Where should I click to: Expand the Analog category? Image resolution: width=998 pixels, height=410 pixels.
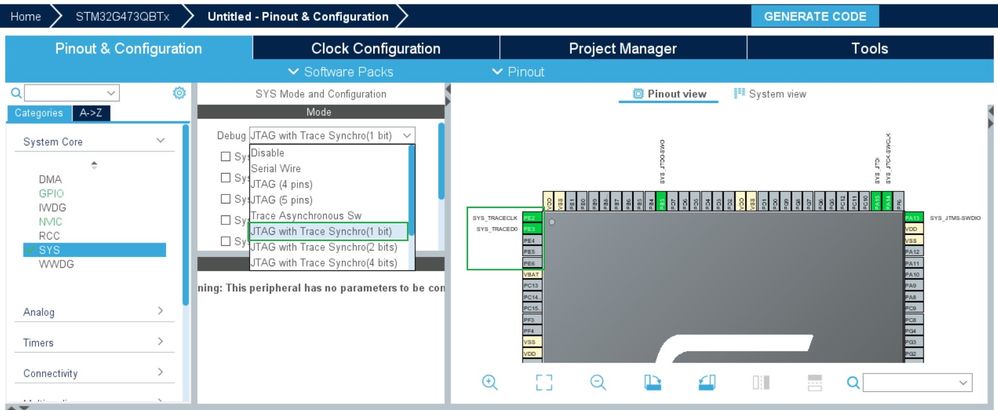160,311
